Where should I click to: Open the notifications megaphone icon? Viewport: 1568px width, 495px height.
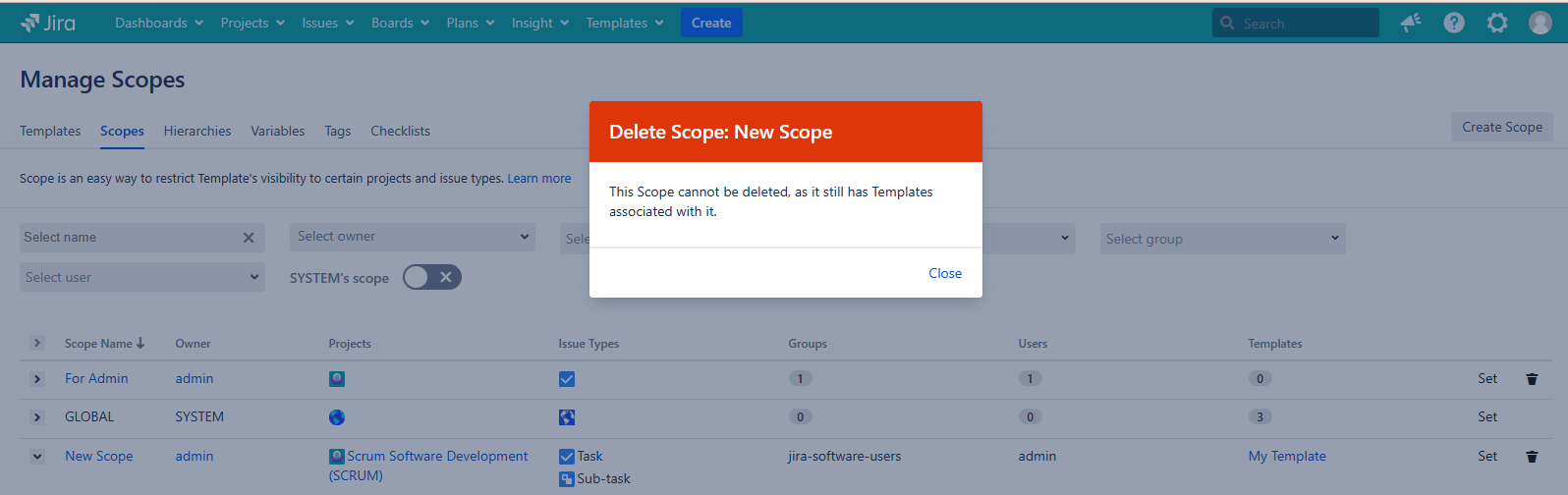pyautogui.click(x=1411, y=23)
